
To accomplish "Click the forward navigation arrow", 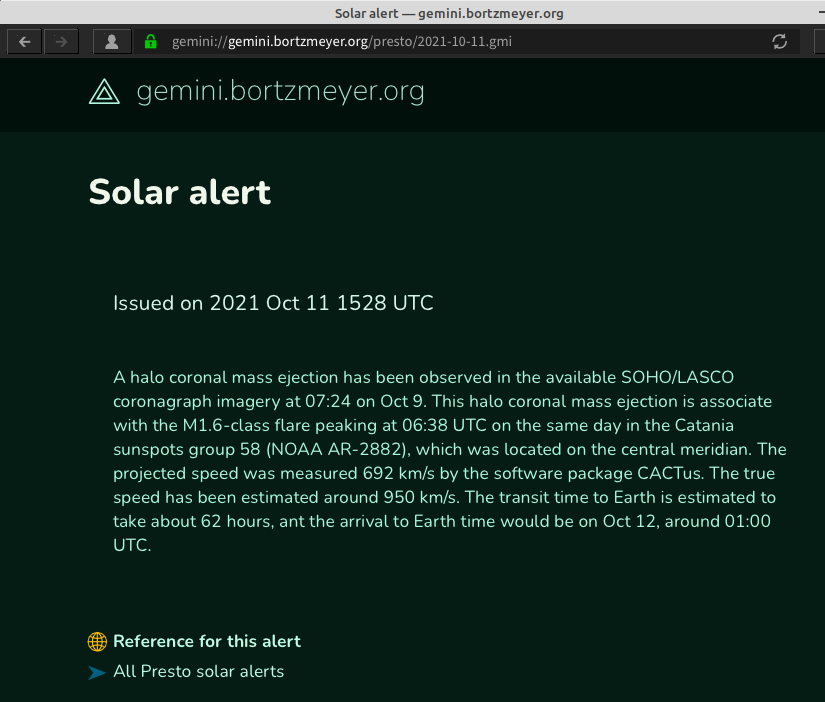I will pyautogui.click(x=61, y=42).
